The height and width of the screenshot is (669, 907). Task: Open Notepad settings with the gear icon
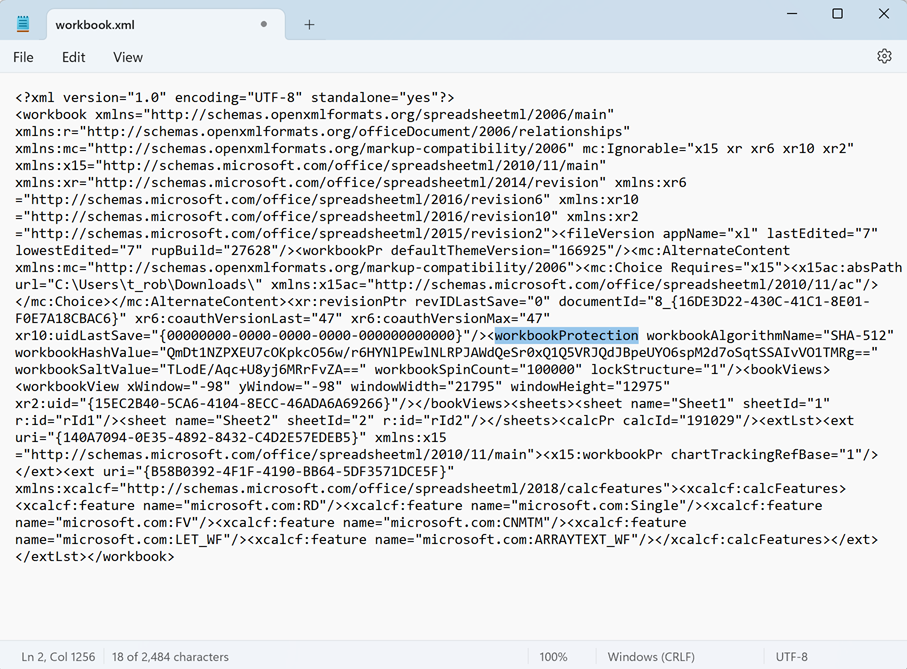[x=884, y=57]
